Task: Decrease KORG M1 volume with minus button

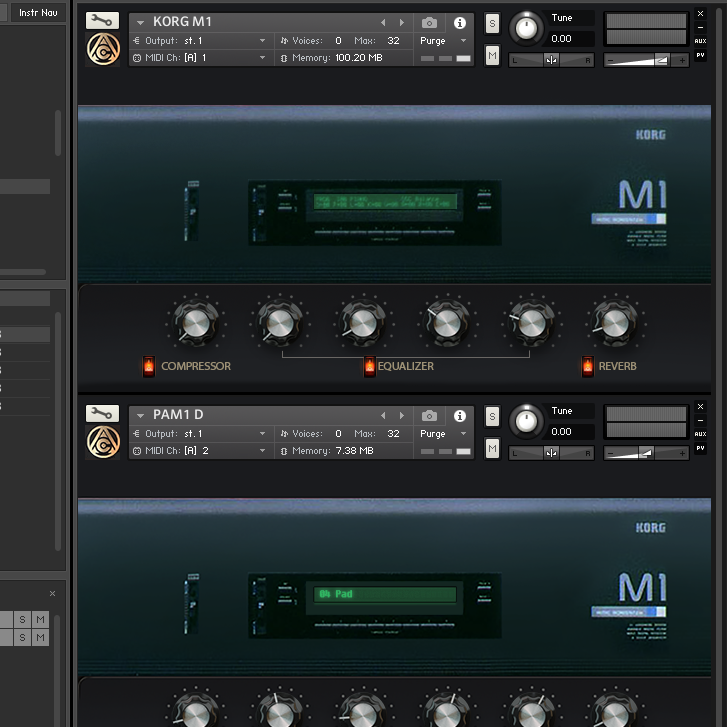Action: [610, 60]
